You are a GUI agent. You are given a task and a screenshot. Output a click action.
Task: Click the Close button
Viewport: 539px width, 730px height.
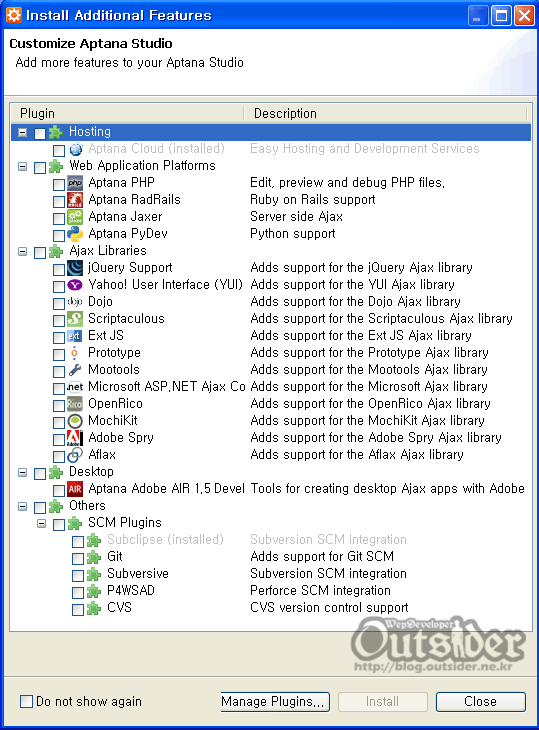coord(481,702)
